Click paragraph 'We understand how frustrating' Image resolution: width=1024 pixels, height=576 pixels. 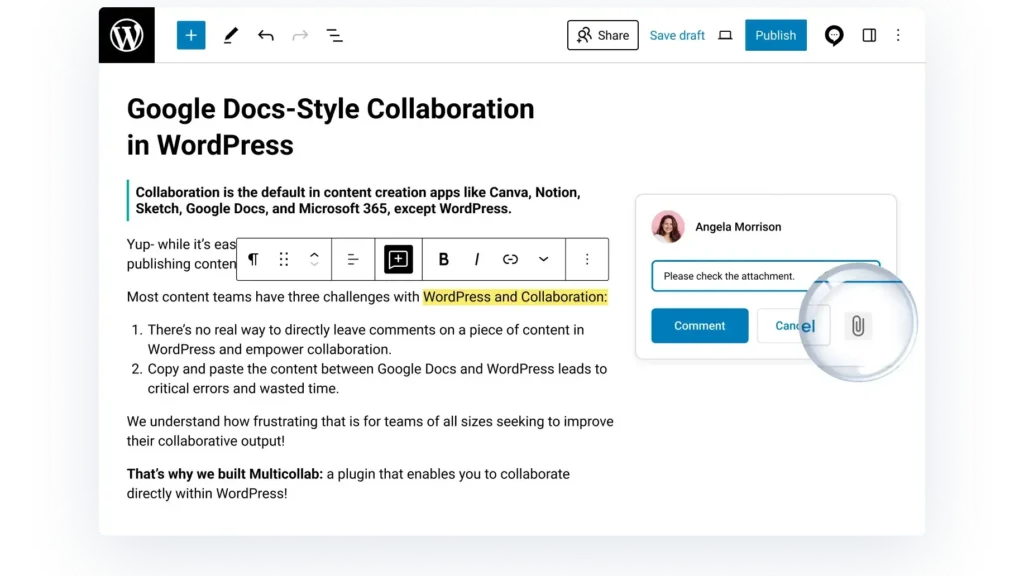[x=370, y=431]
